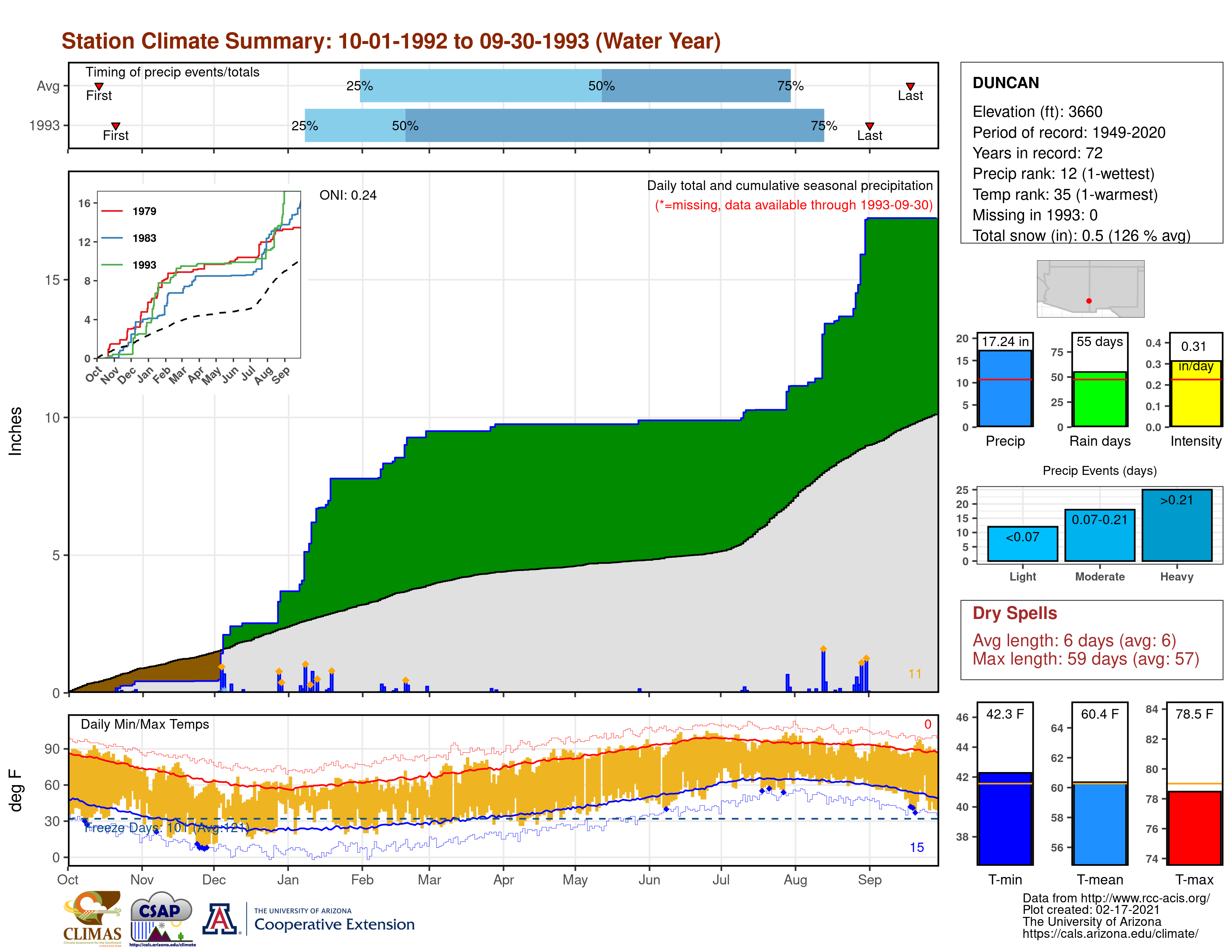
Task: Click the light-blue T-mean bar
Action: (1099, 824)
